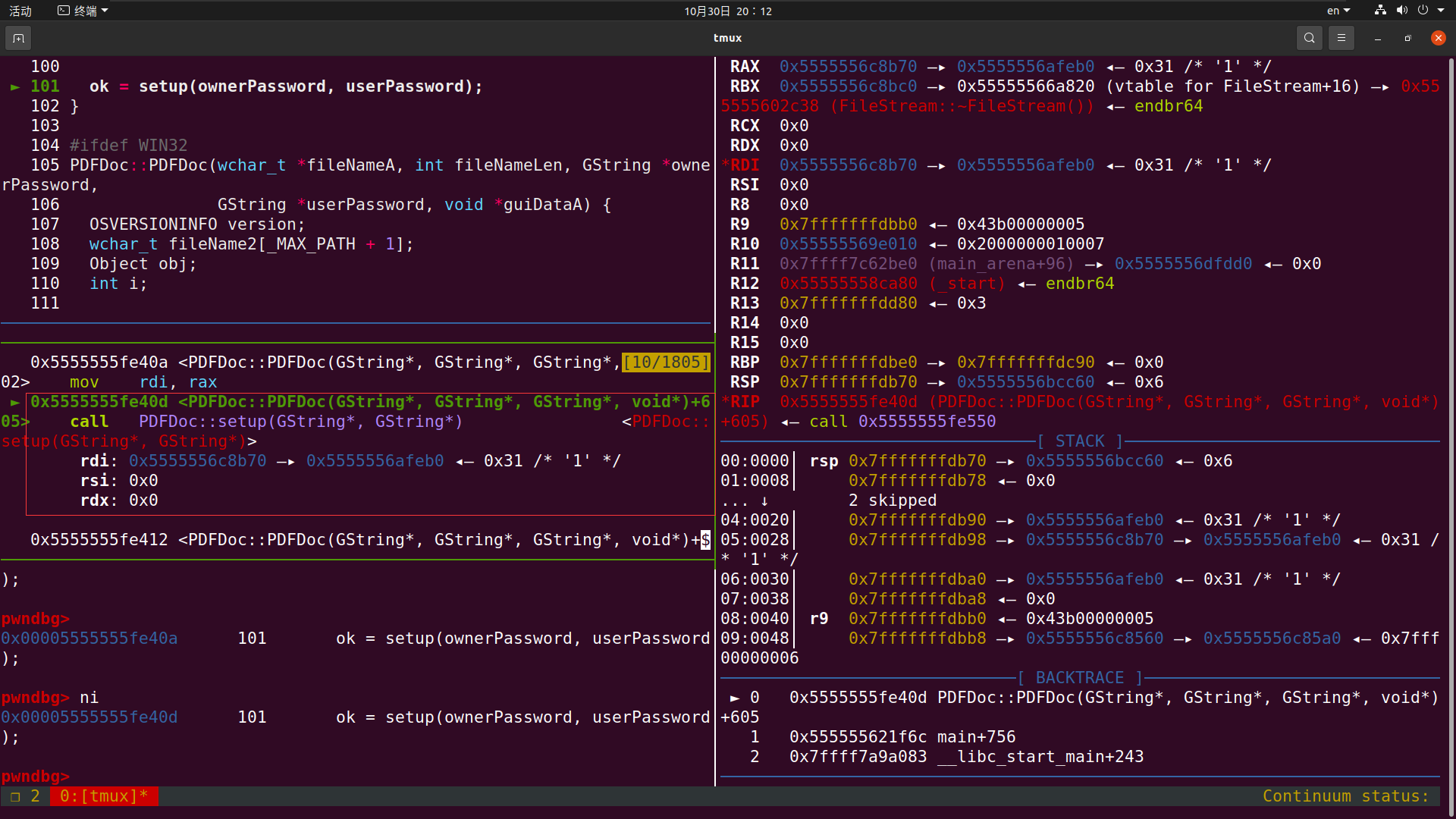Click the Continuum status text

pos(1345,796)
